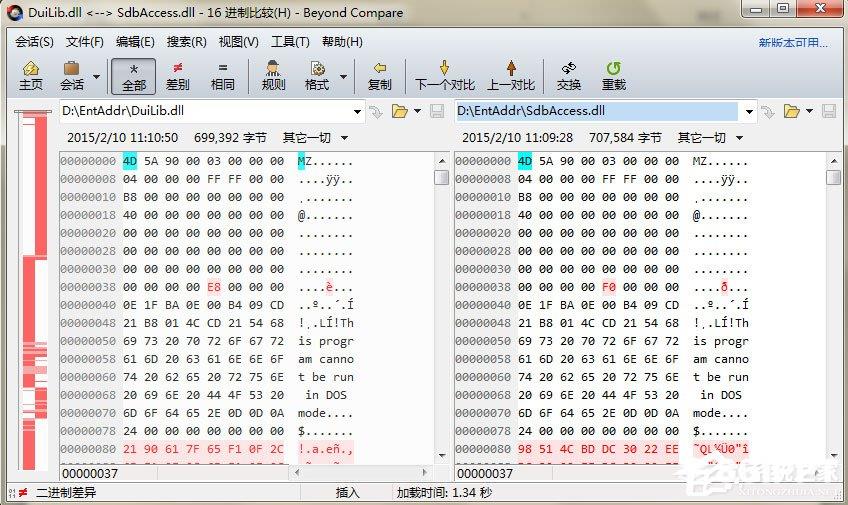Click the difference overview thumbnail map

pyautogui.click(x=34, y=290)
